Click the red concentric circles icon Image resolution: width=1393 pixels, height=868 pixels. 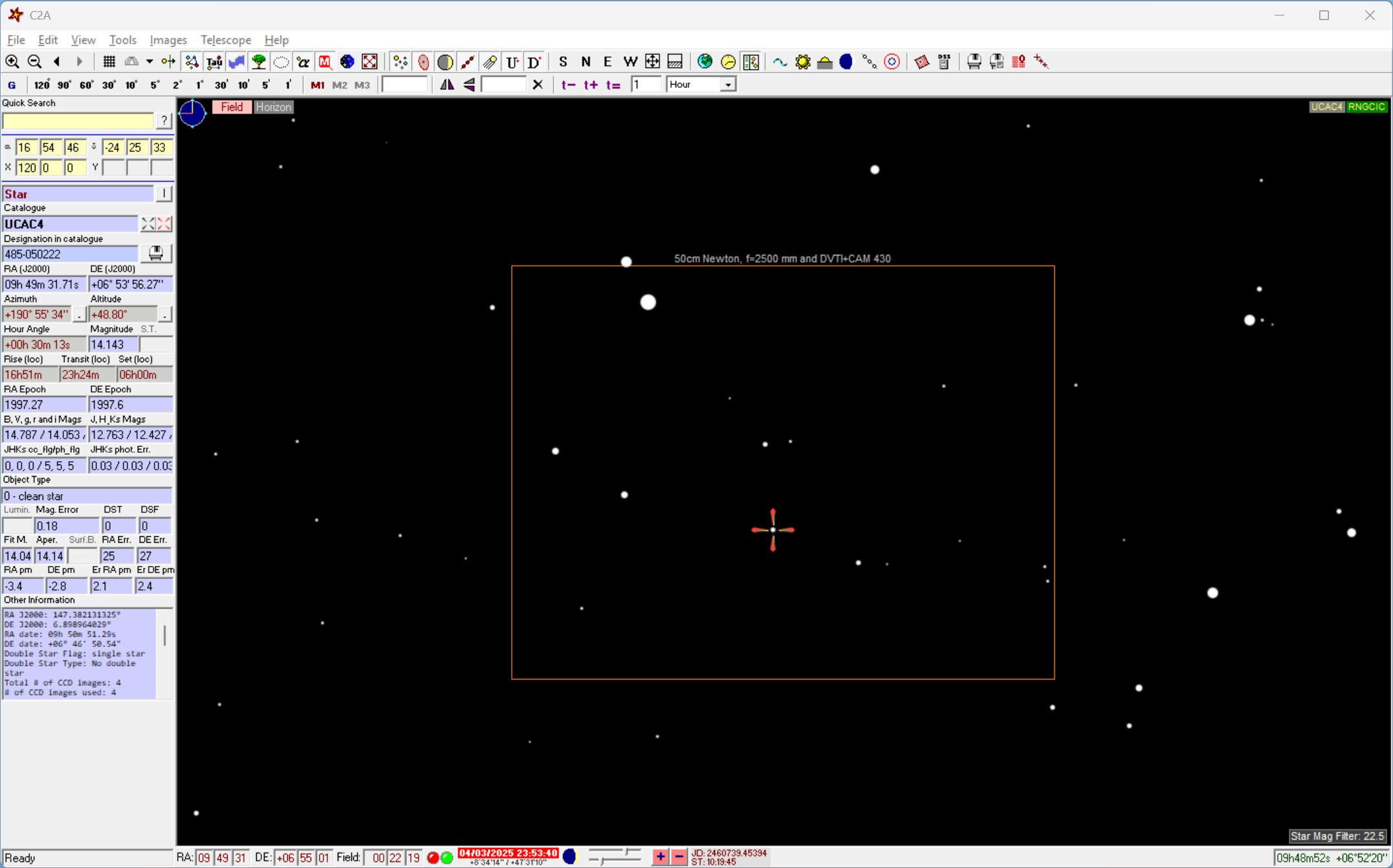(892, 61)
